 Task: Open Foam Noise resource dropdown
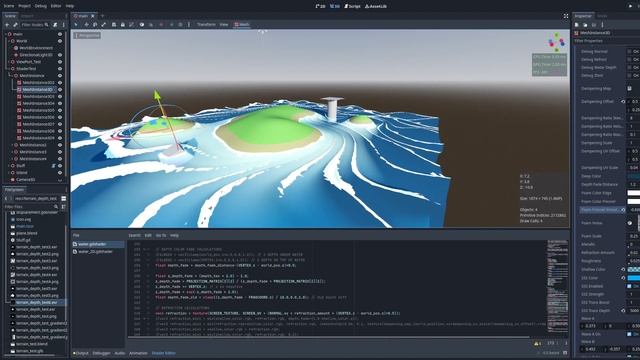click(x=629, y=223)
